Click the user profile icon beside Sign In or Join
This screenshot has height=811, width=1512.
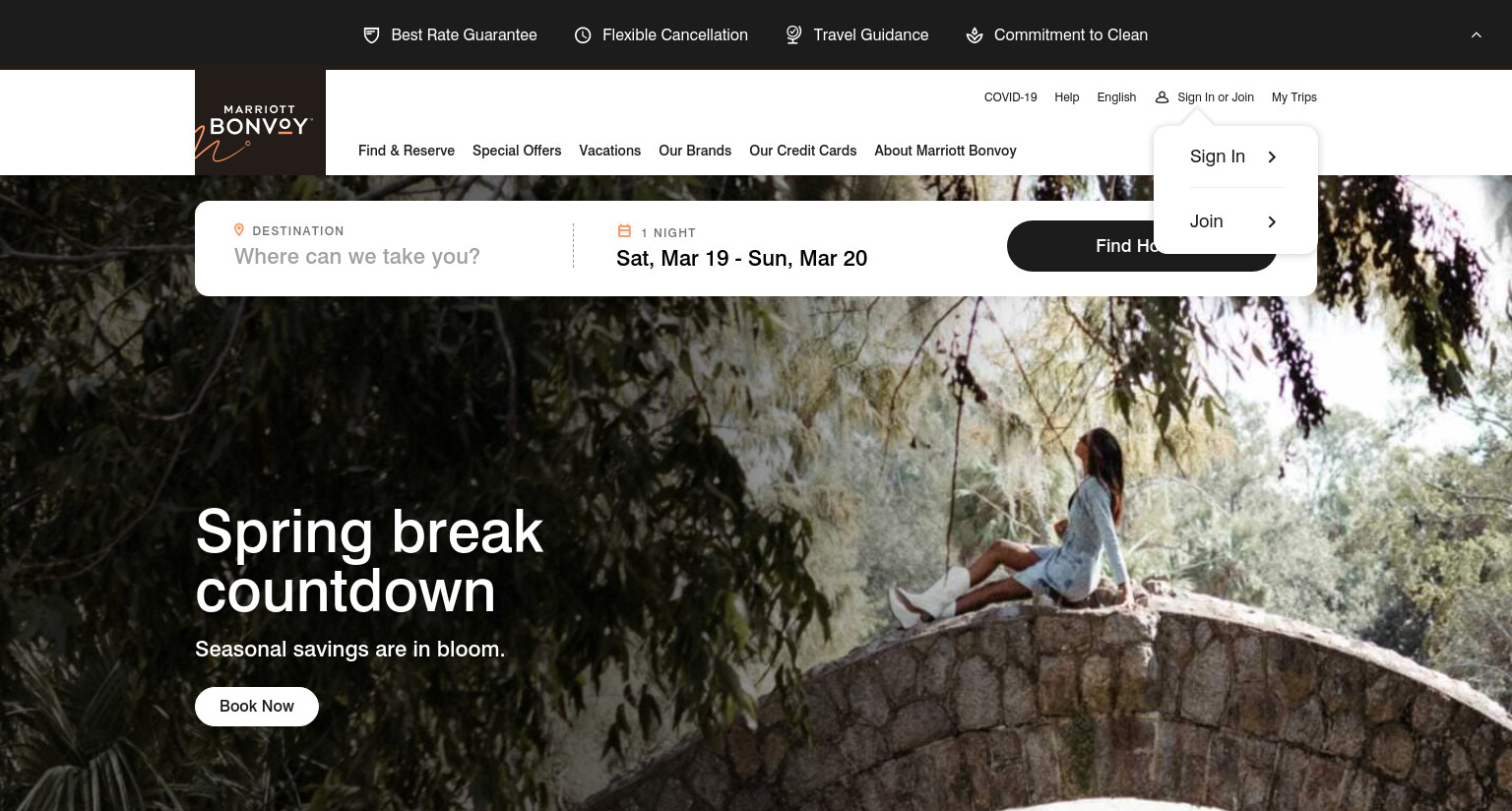pos(1162,97)
